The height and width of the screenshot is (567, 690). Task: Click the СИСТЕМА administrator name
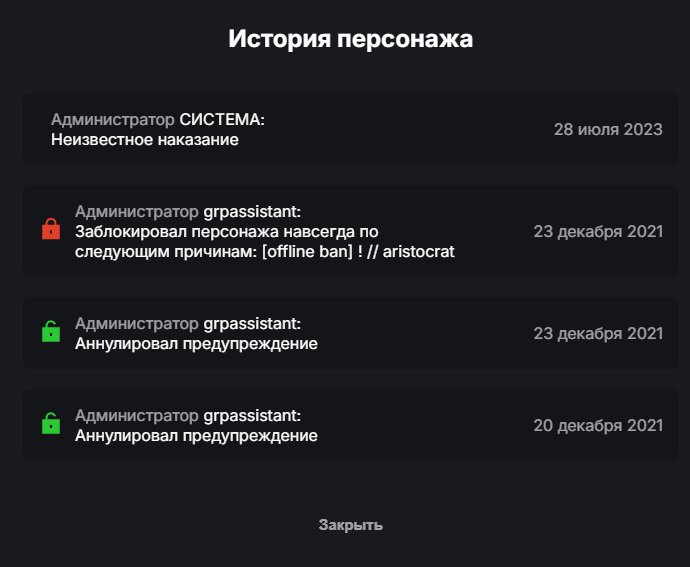point(222,120)
